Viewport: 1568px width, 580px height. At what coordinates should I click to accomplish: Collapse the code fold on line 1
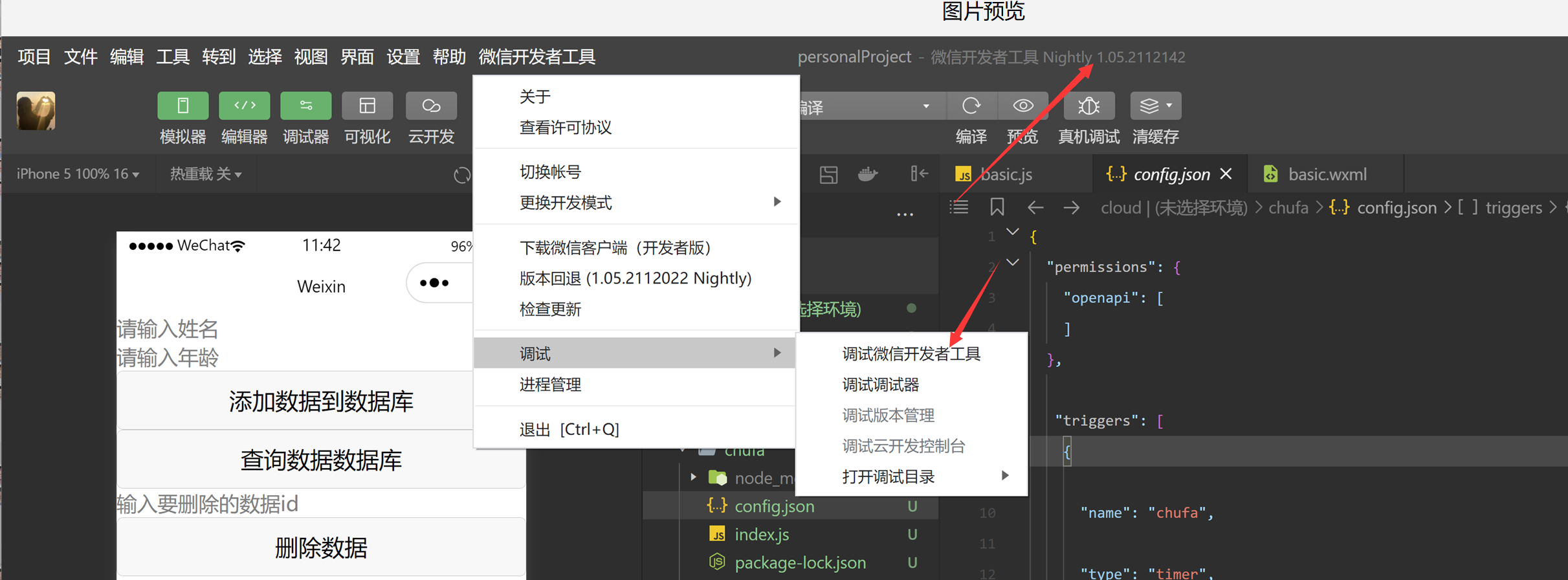pyautogui.click(x=1013, y=232)
